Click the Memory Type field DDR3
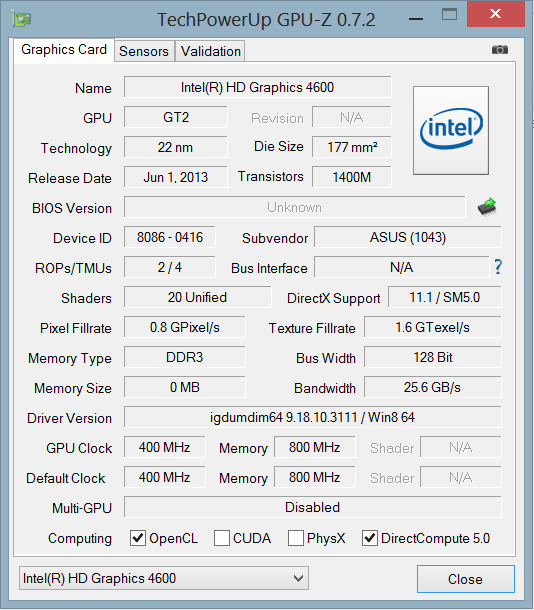534x610 pixels. coord(184,357)
